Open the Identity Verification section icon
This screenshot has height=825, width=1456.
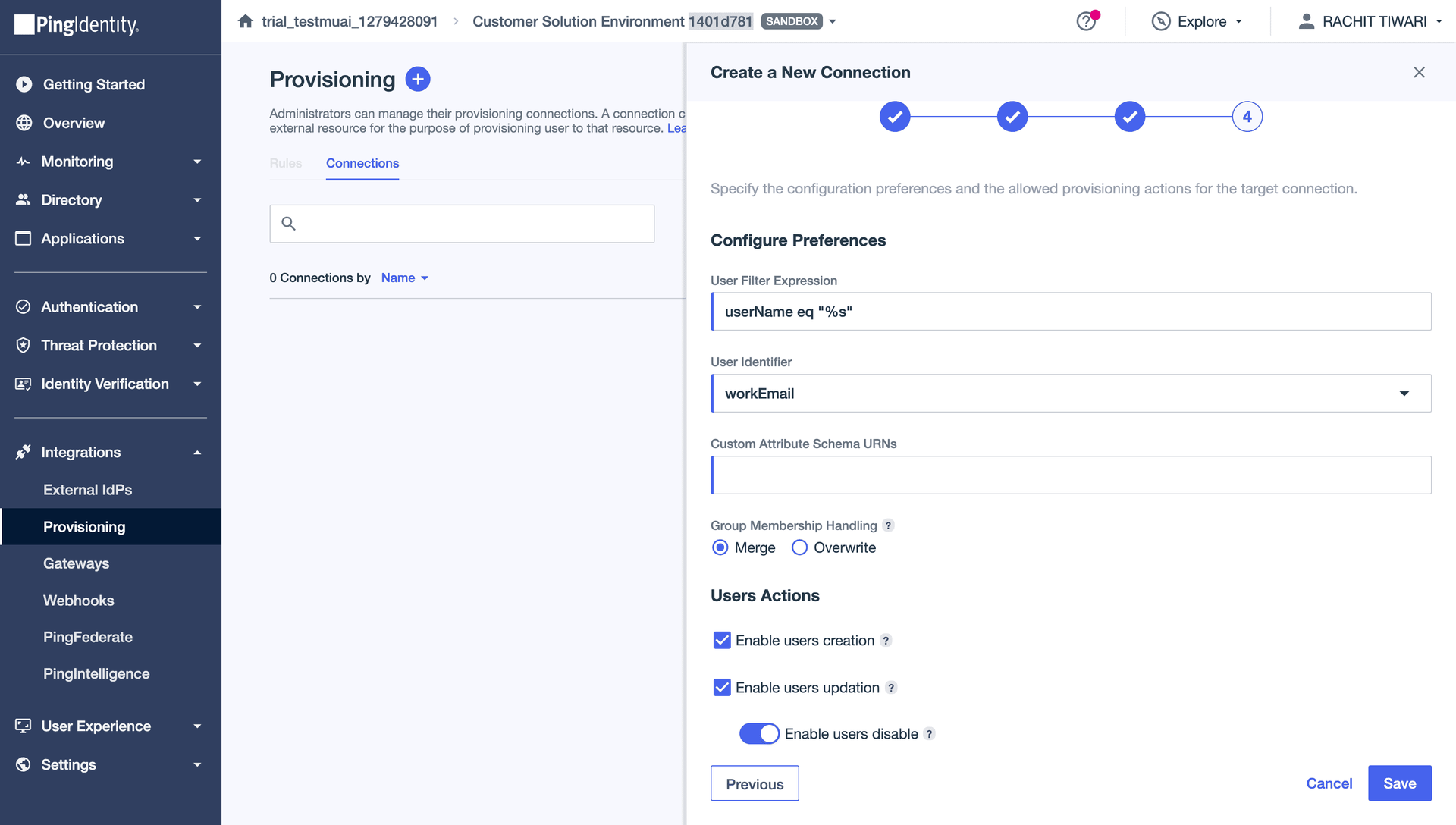pyautogui.click(x=23, y=384)
